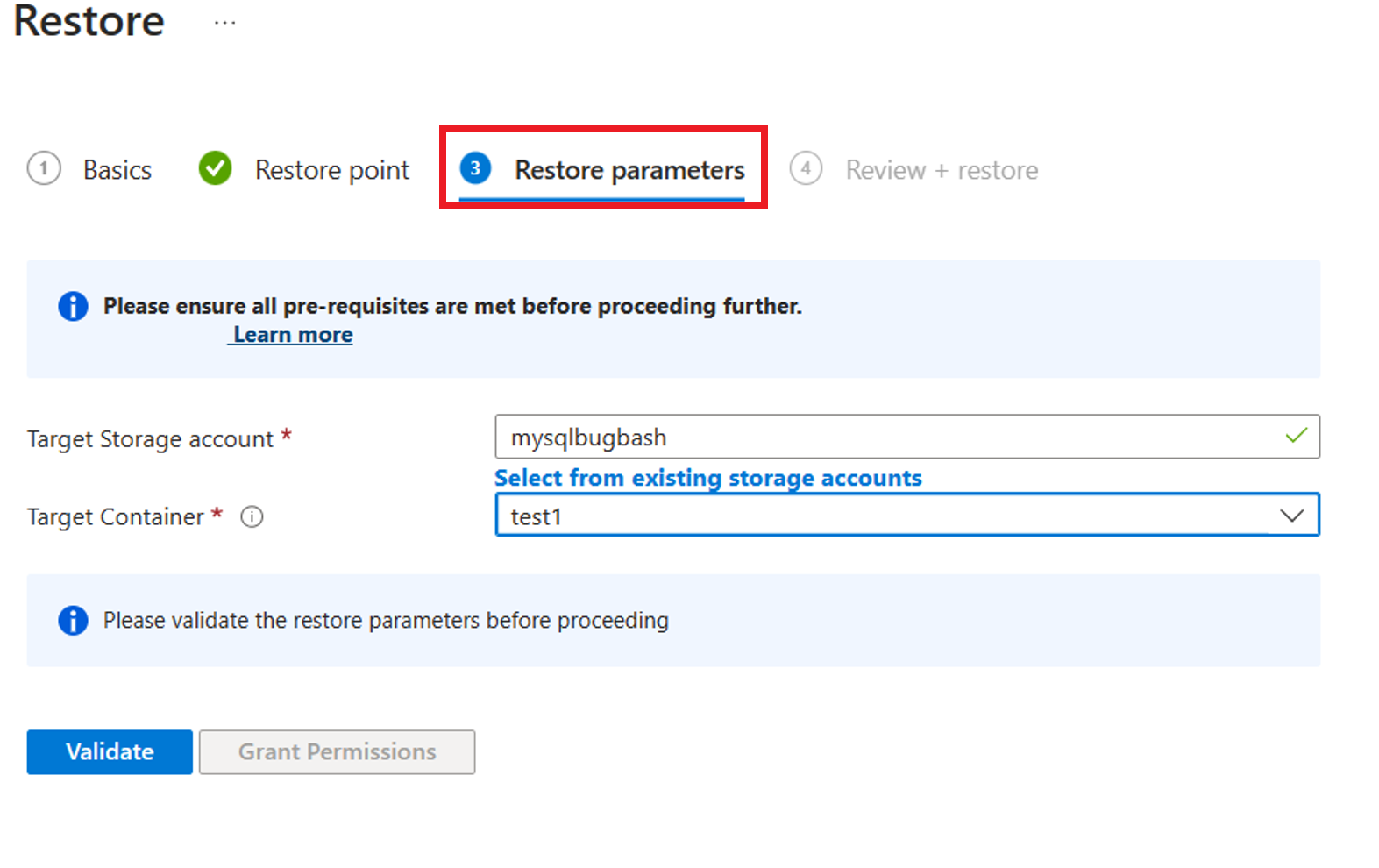Click the step 1 circle icon for Basics
Screen dimensions: 1379x868
coord(44,168)
